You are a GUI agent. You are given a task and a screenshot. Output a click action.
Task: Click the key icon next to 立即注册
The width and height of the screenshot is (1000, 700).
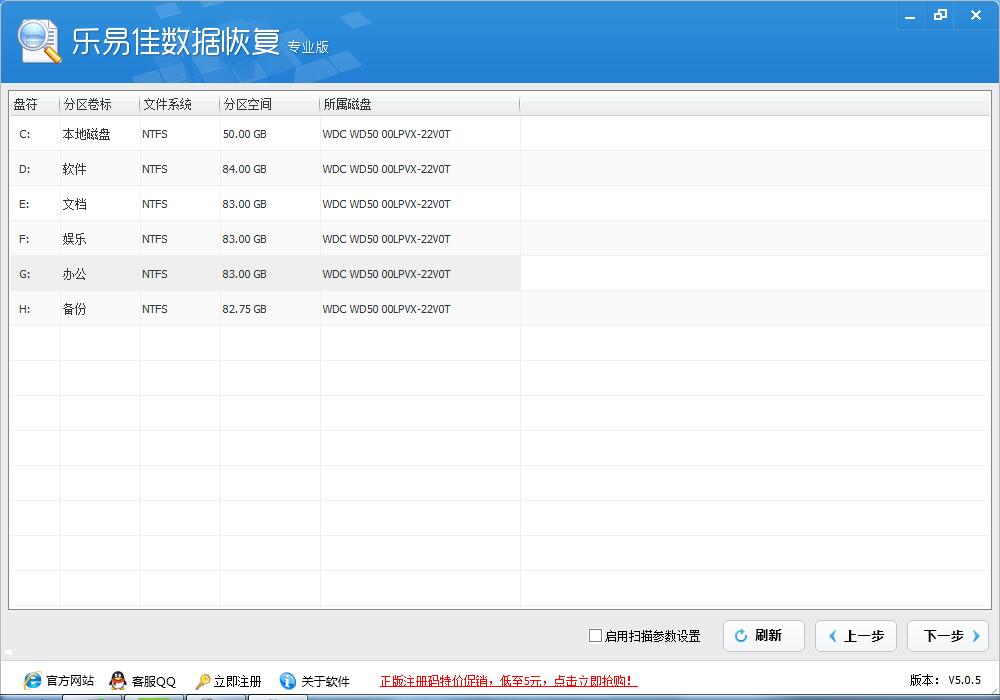coord(201,680)
